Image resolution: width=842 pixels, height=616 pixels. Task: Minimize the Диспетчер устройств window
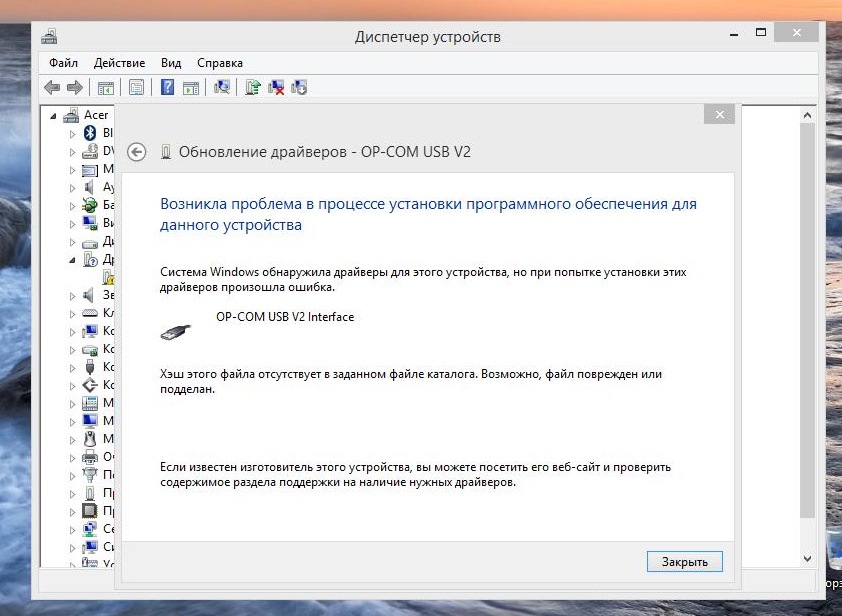[x=734, y=34]
